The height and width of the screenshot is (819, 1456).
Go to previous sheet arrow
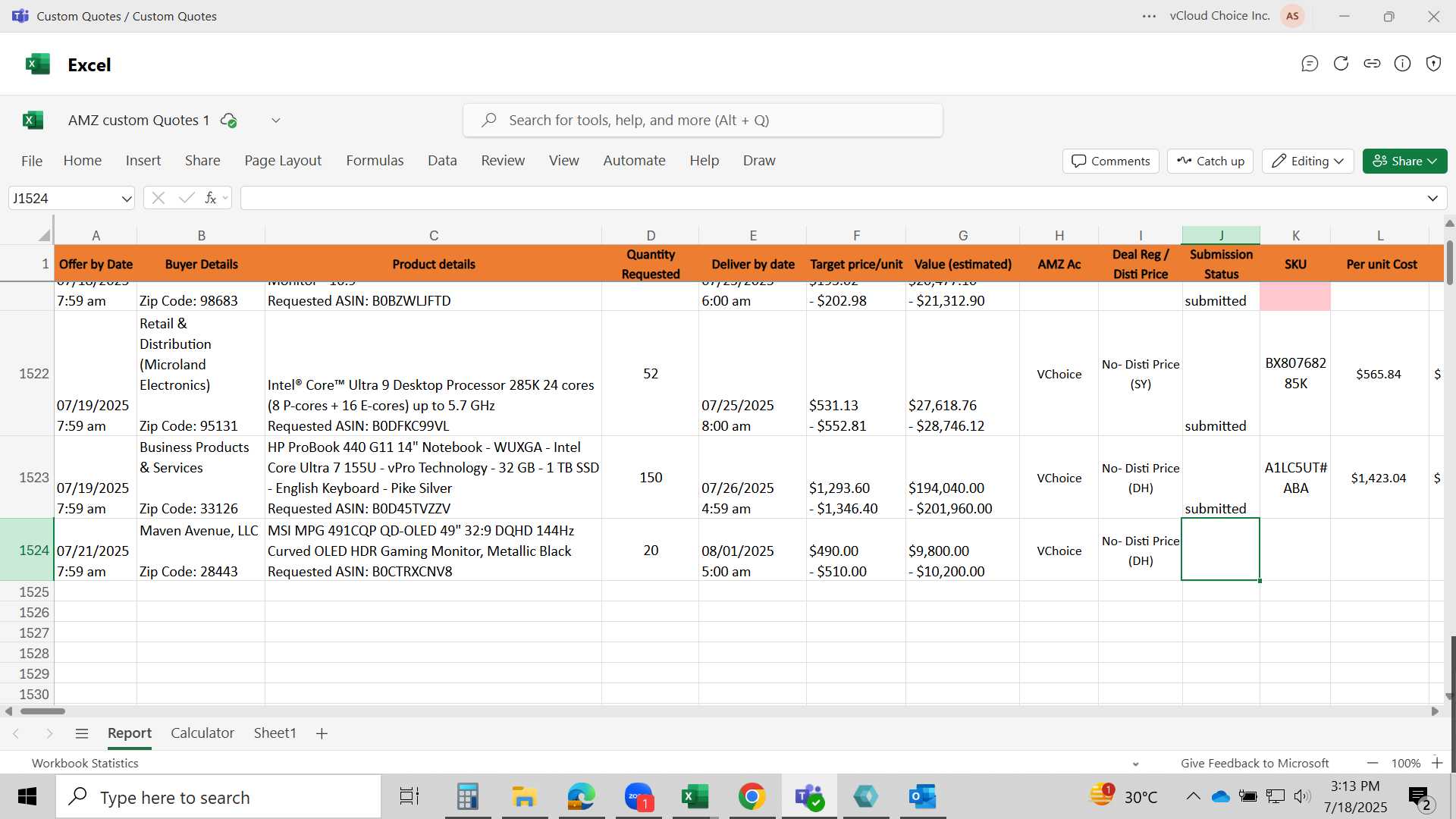[16, 733]
